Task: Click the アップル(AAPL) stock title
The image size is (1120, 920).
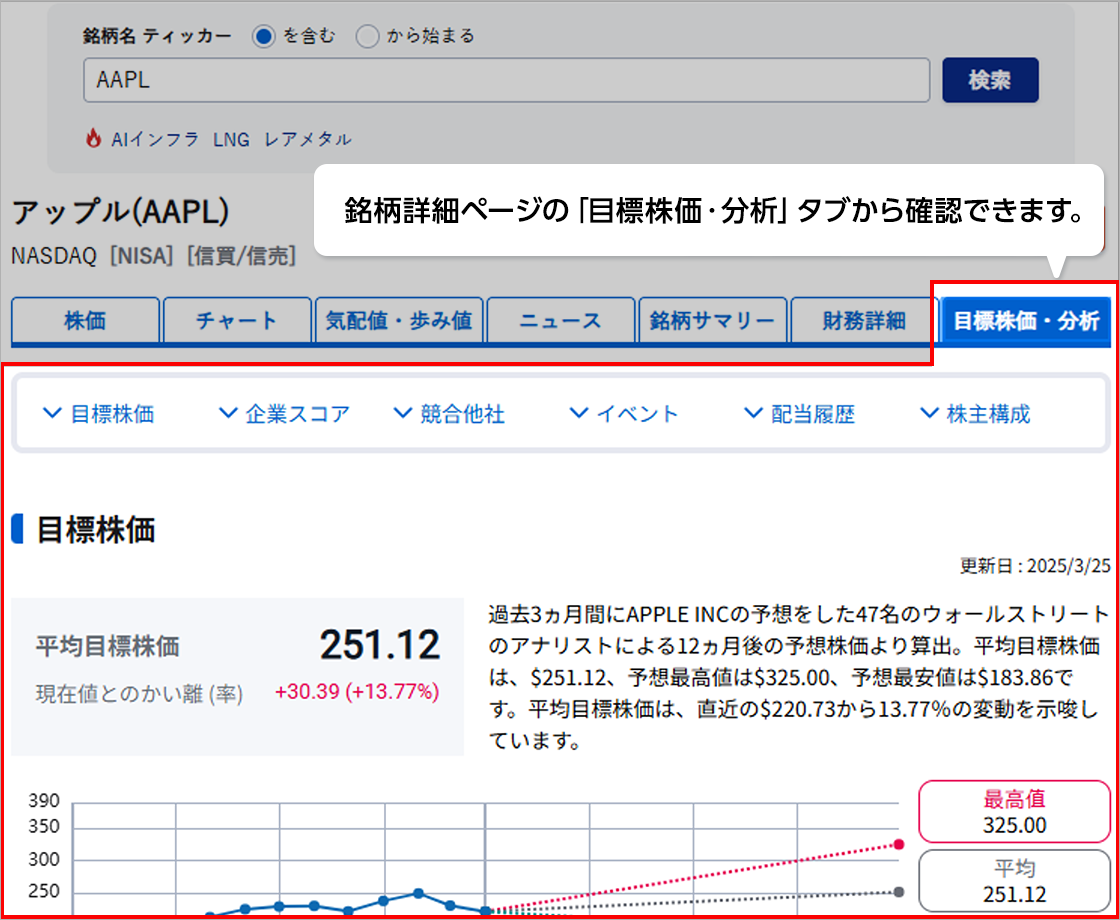Action: pos(121,214)
